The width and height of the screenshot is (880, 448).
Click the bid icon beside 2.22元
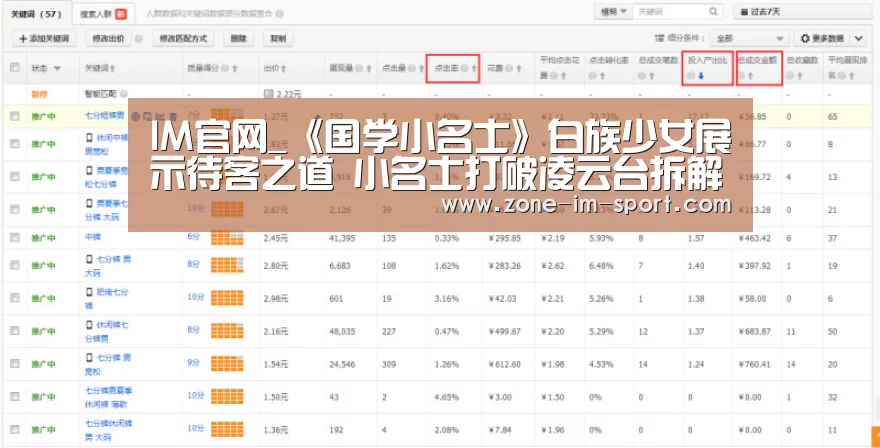[268, 94]
